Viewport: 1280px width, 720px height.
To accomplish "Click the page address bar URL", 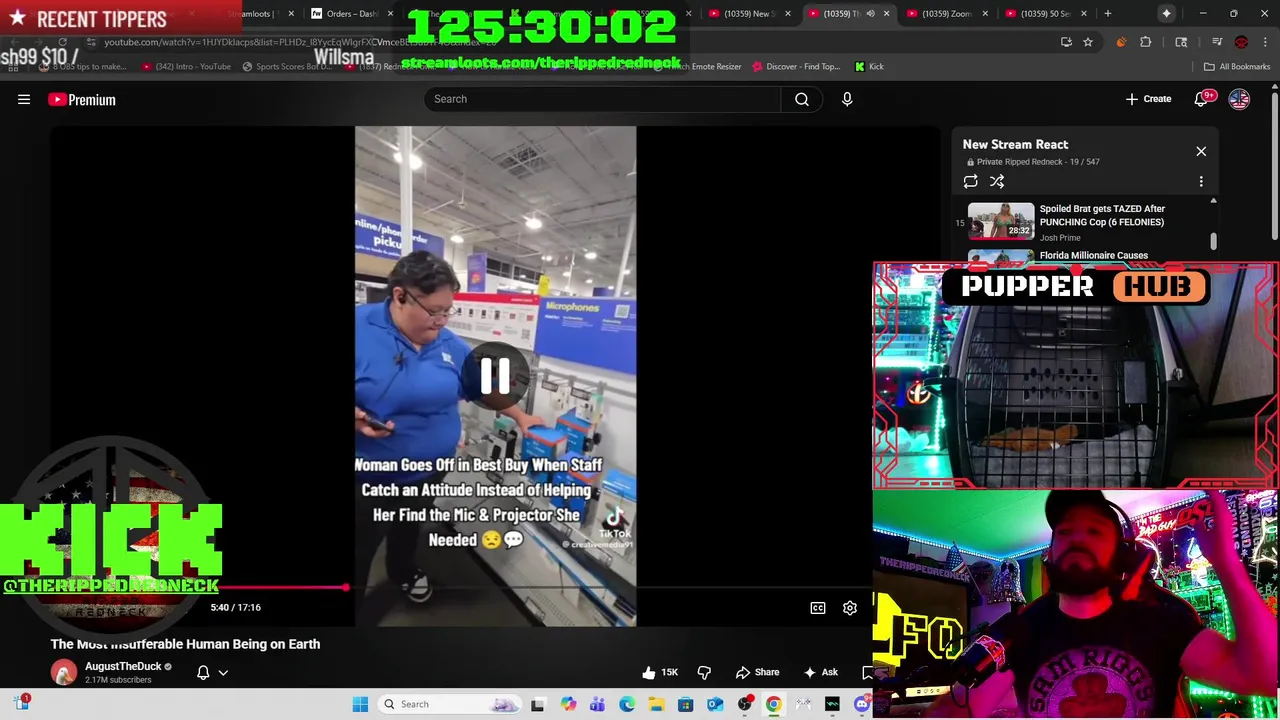I will [x=300, y=42].
